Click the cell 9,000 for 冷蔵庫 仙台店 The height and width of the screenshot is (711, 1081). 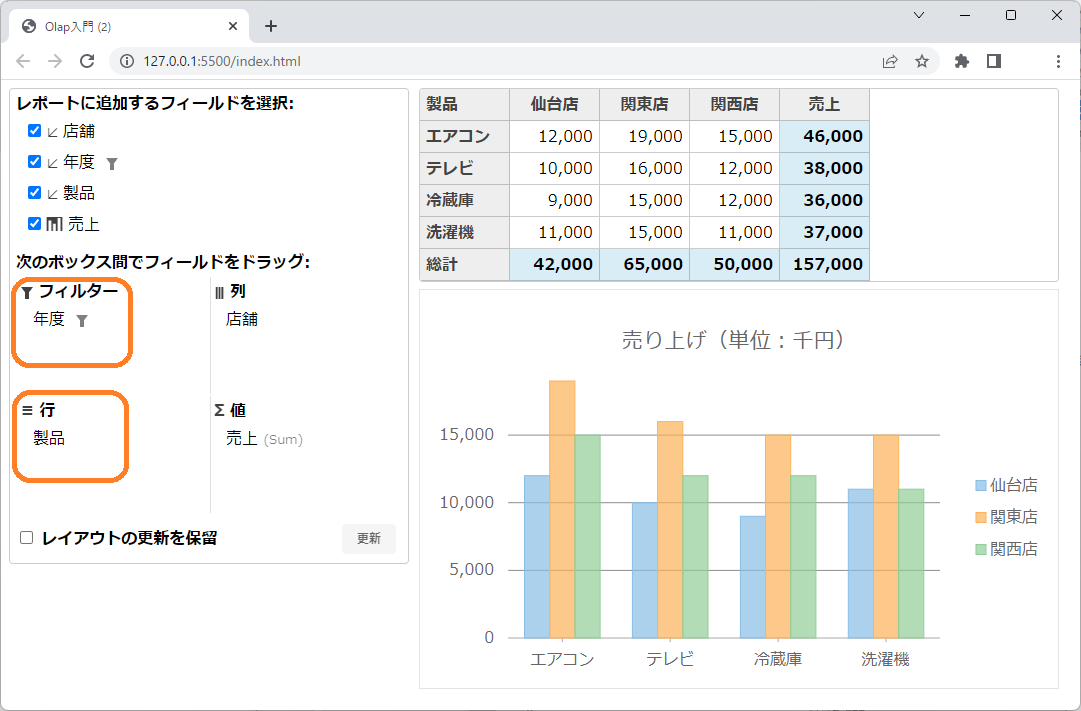[x=554, y=200]
